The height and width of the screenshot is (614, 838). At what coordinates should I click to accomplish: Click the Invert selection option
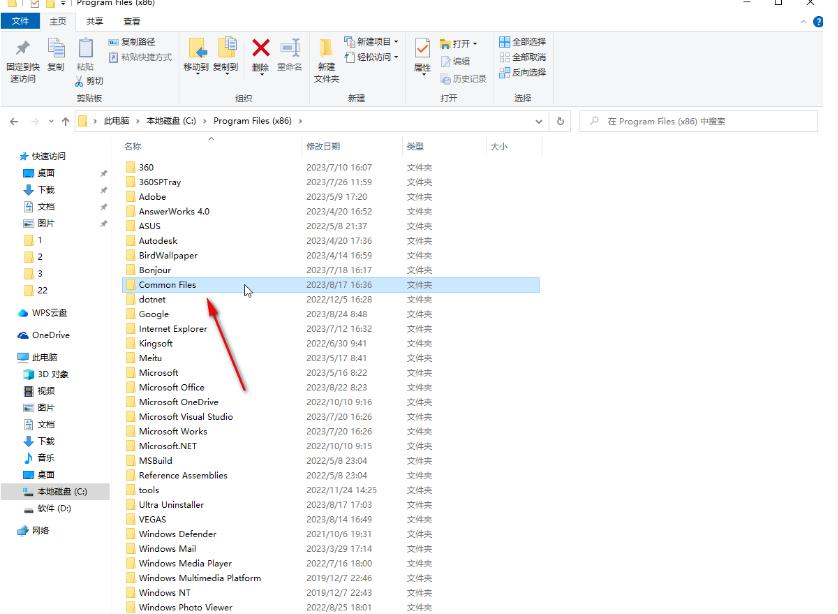point(522,72)
